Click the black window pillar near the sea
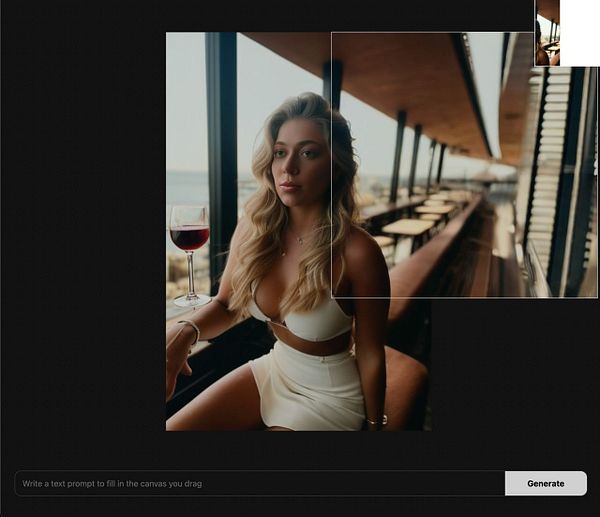Screen dimensions: 600x517 [x=221, y=161]
